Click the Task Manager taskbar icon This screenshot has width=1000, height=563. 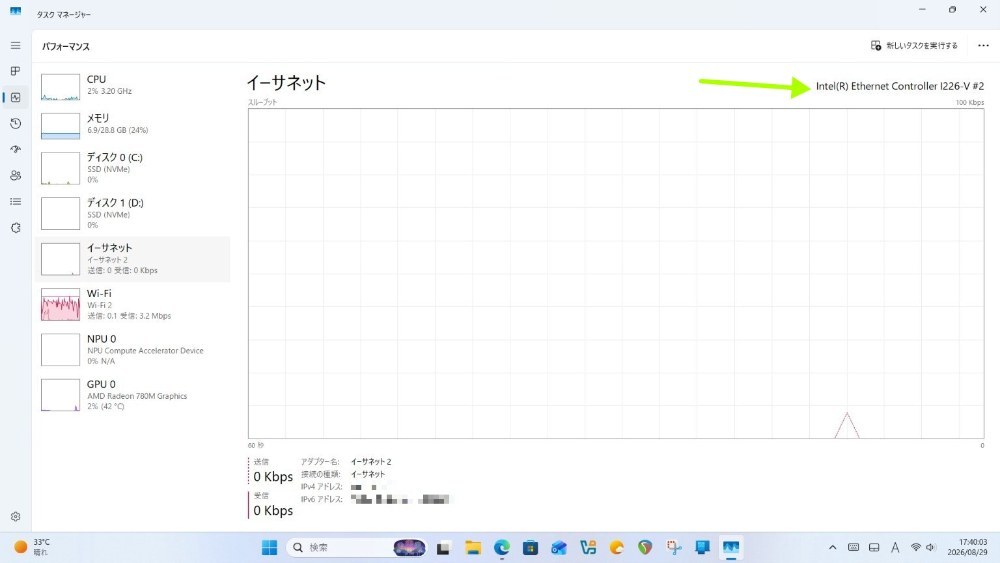coord(731,547)
